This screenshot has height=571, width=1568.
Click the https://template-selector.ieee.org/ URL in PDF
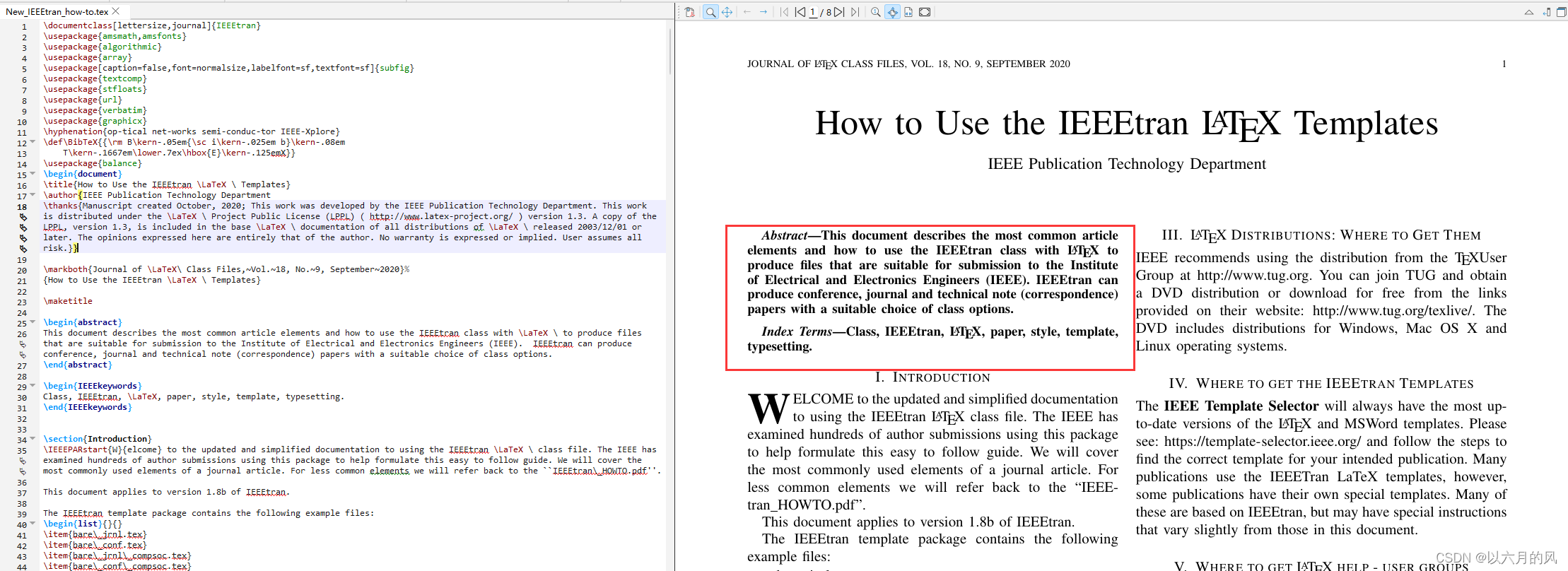point(1262,442)
